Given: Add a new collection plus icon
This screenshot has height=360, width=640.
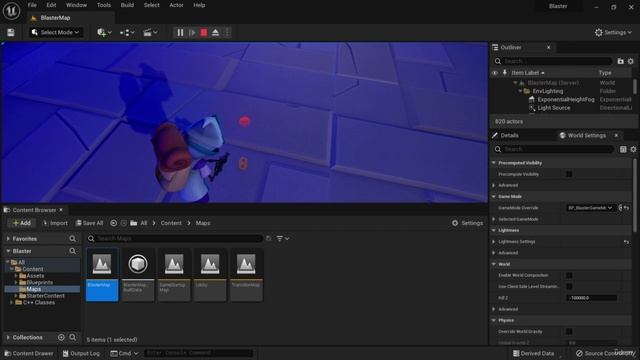Looking at the screenshot, I should coord(61,338).
